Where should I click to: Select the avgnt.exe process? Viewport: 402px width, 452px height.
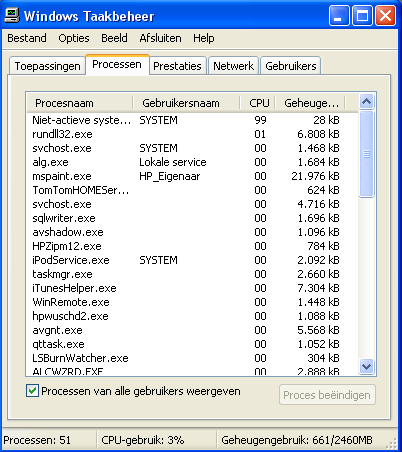(x=192, y=330)
